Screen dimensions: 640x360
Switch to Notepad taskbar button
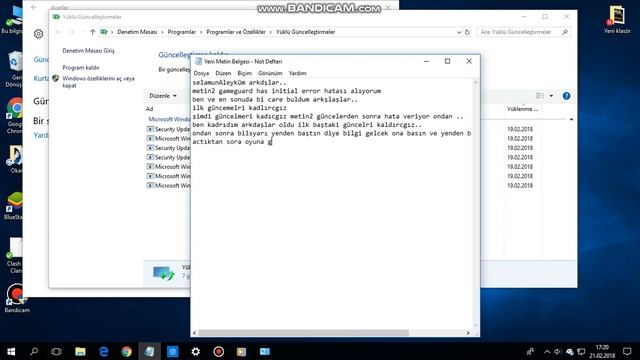(x=149, y=351)
